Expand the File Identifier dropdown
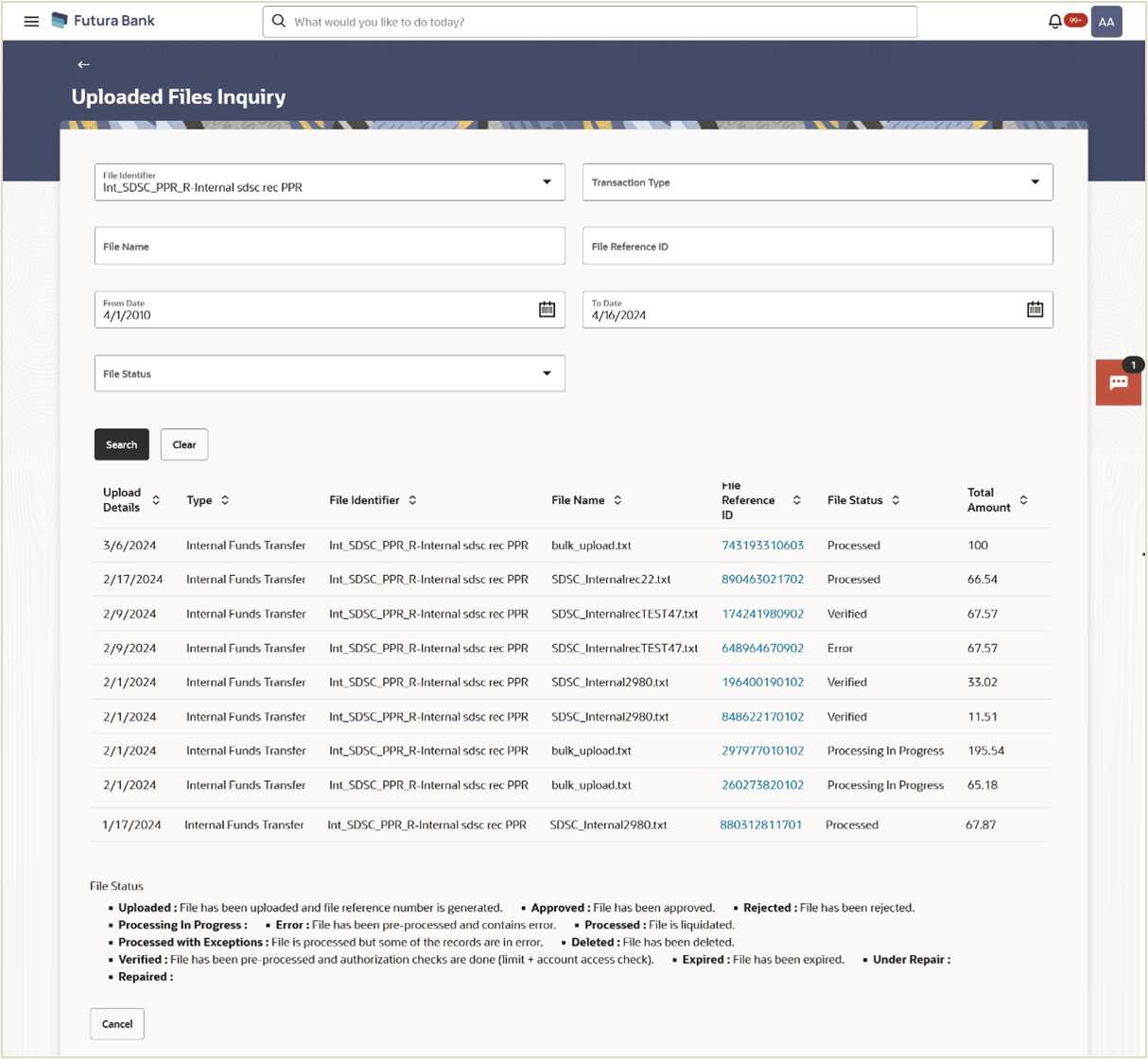The image size is (1148, 1059). click(x=547, y=182)
